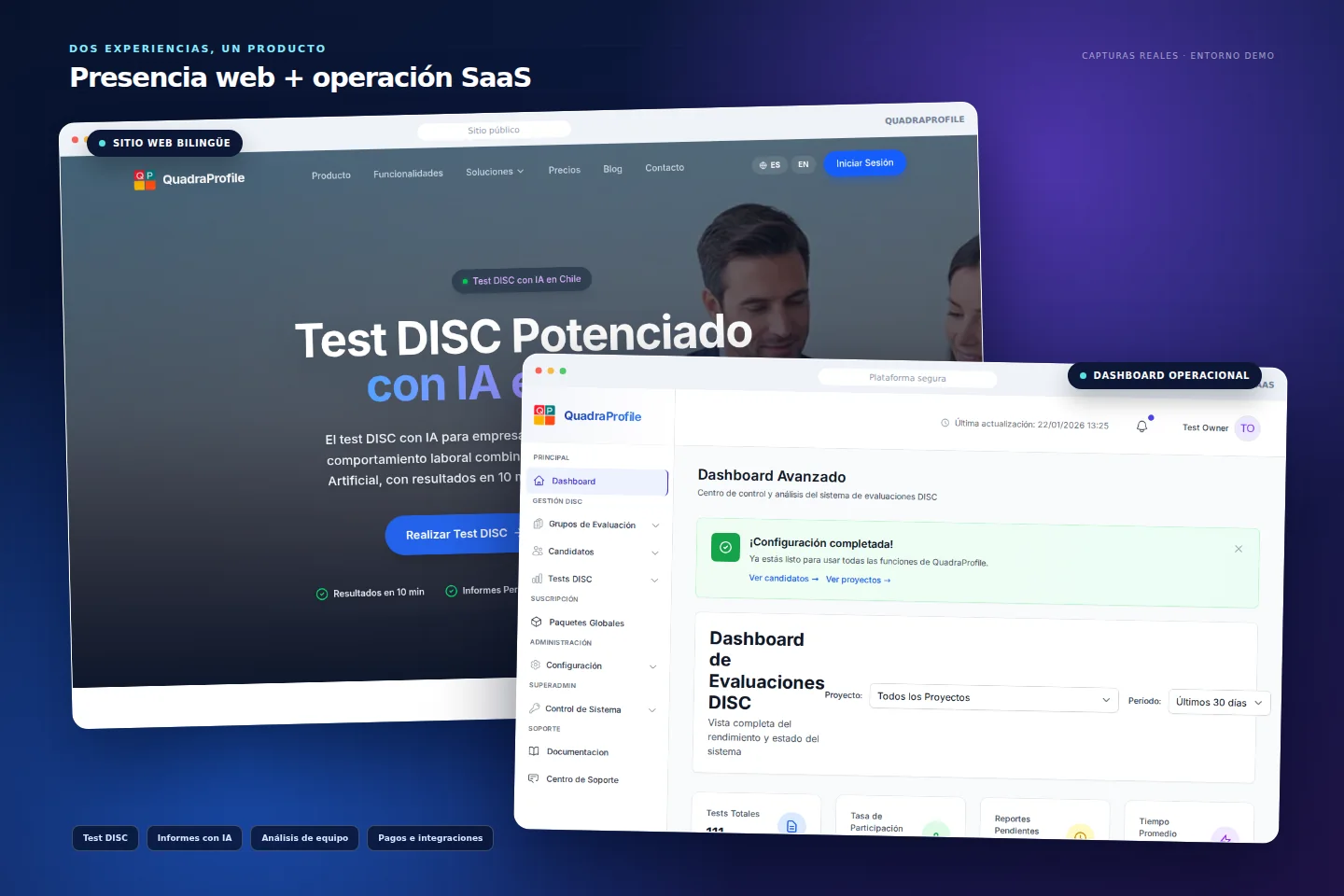Screen dimensions: 1344x896
Task: Click the Grupos de Evaluación icon
Action: pyautogui.click(x=538, y=524)
